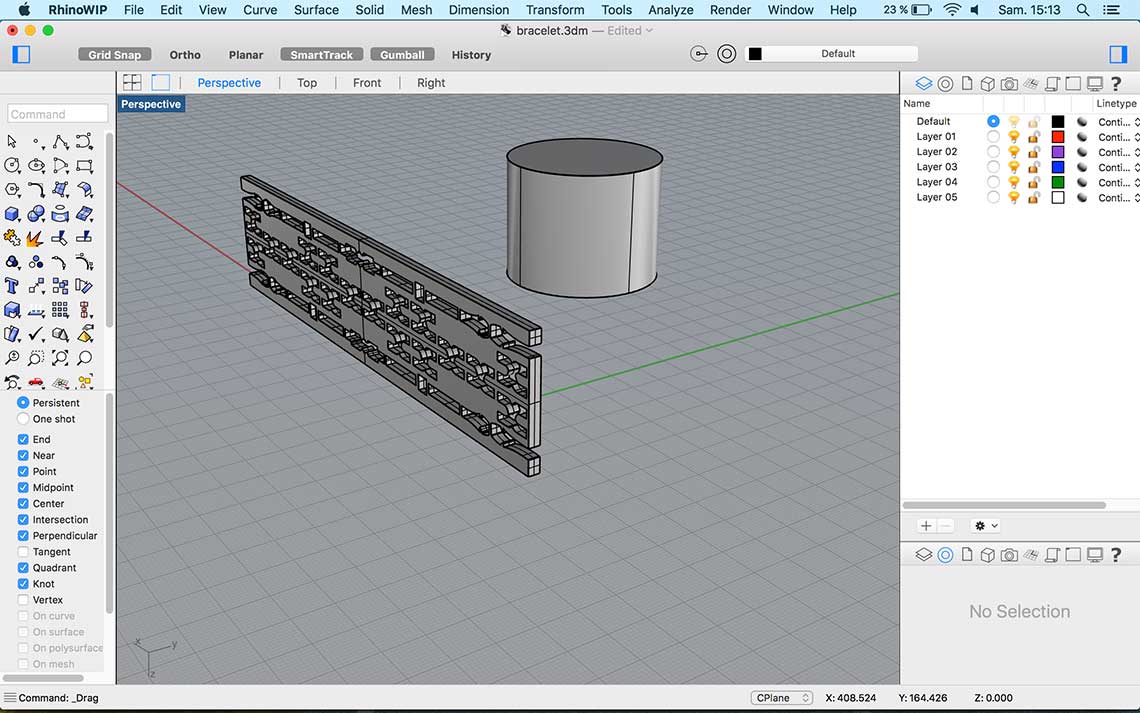1140x713 pixels.
Task: Select the One shot radio option
Action: pyautogui.click(x=23, y=419)
